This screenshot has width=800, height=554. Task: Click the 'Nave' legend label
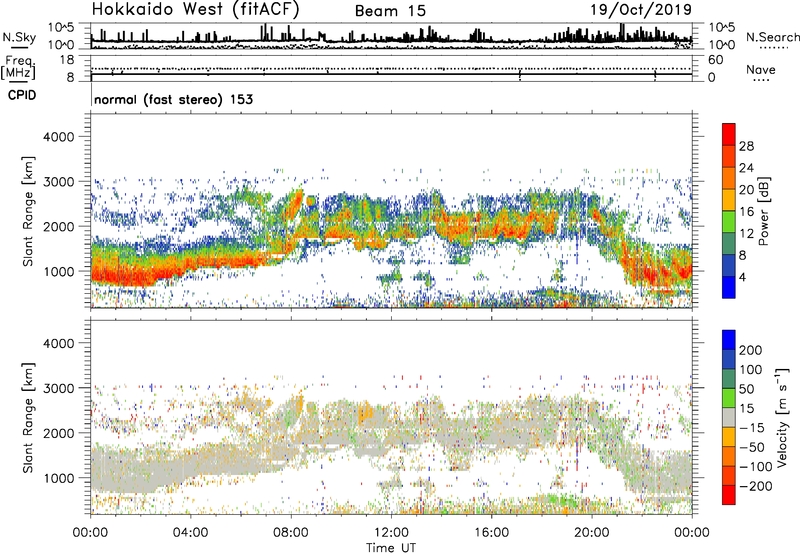pyautogui.click(x=760, y=69)
